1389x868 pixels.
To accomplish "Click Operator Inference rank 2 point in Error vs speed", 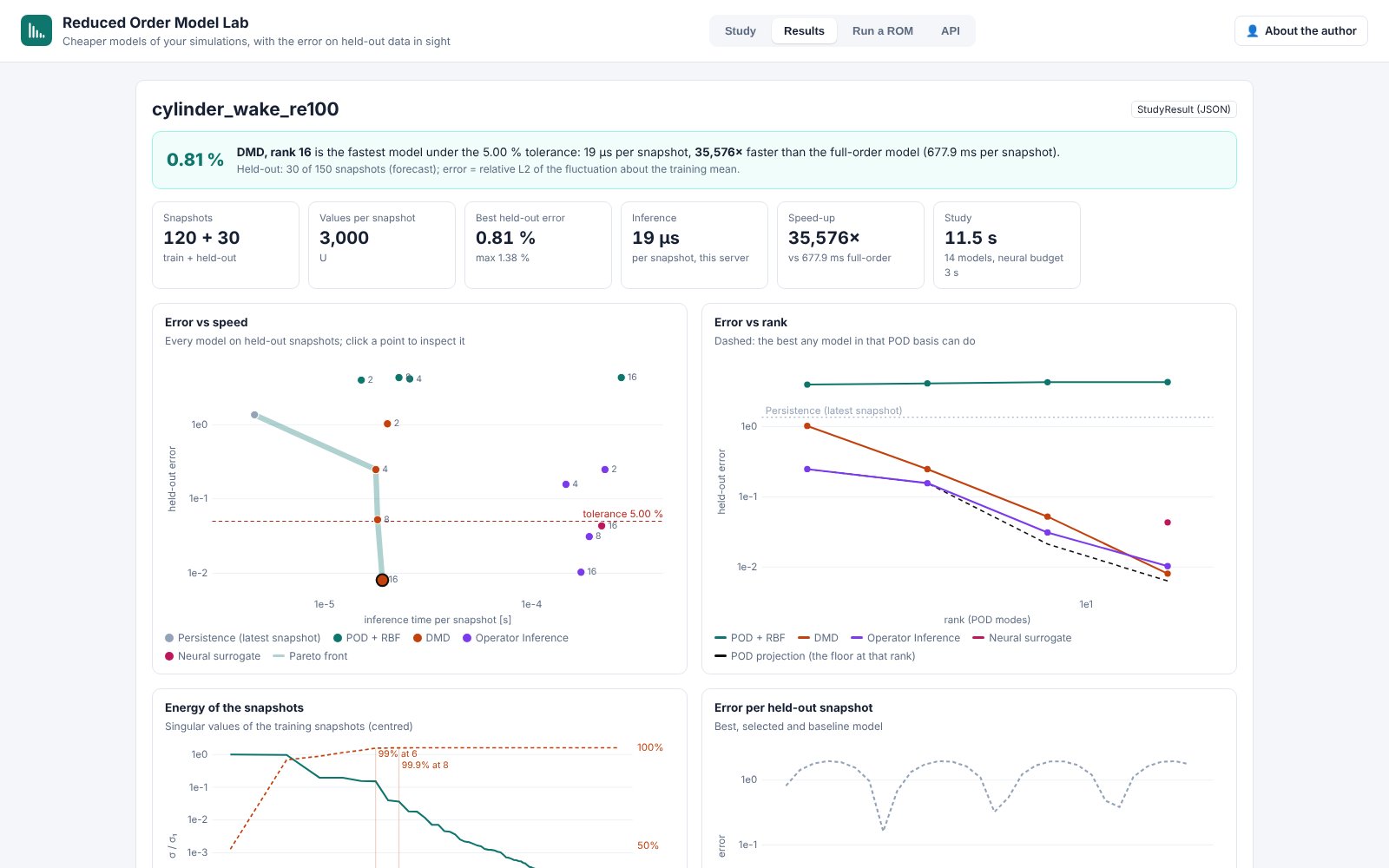I will 605,470.
